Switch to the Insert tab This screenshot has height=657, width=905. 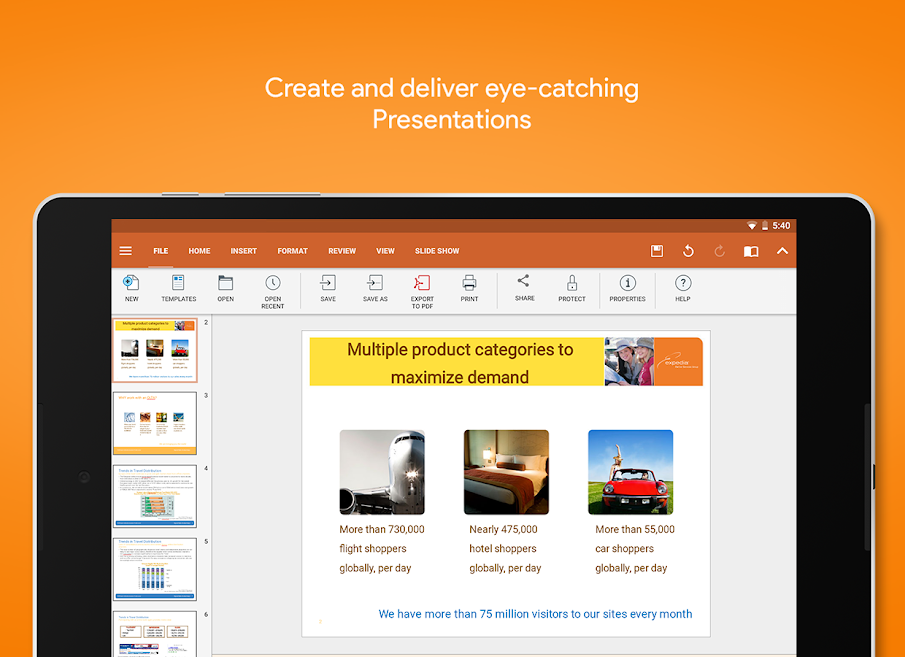tap(243, 251)
